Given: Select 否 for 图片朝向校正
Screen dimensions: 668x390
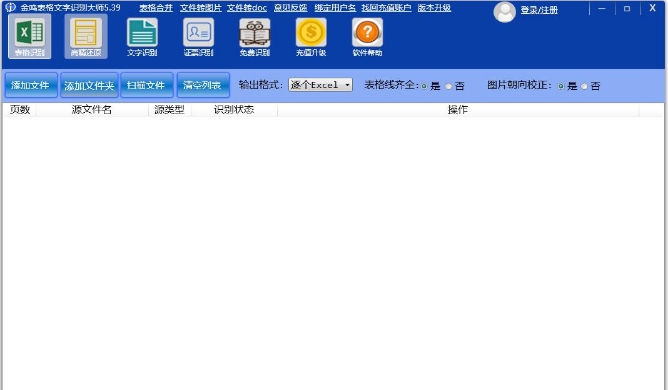Looking at the screenshot, I should (x=584, y=86).
